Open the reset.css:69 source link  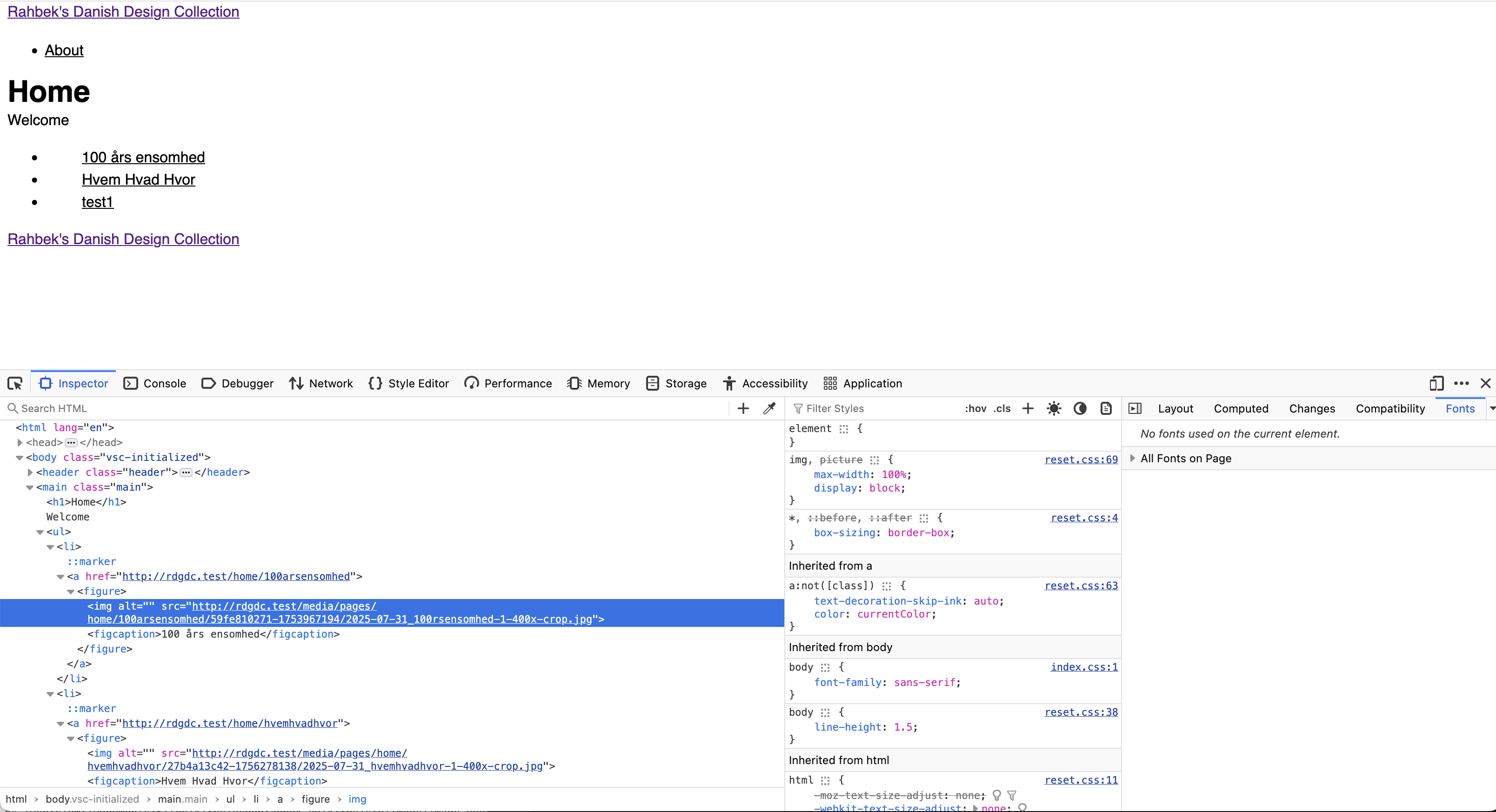[1081, 459]
